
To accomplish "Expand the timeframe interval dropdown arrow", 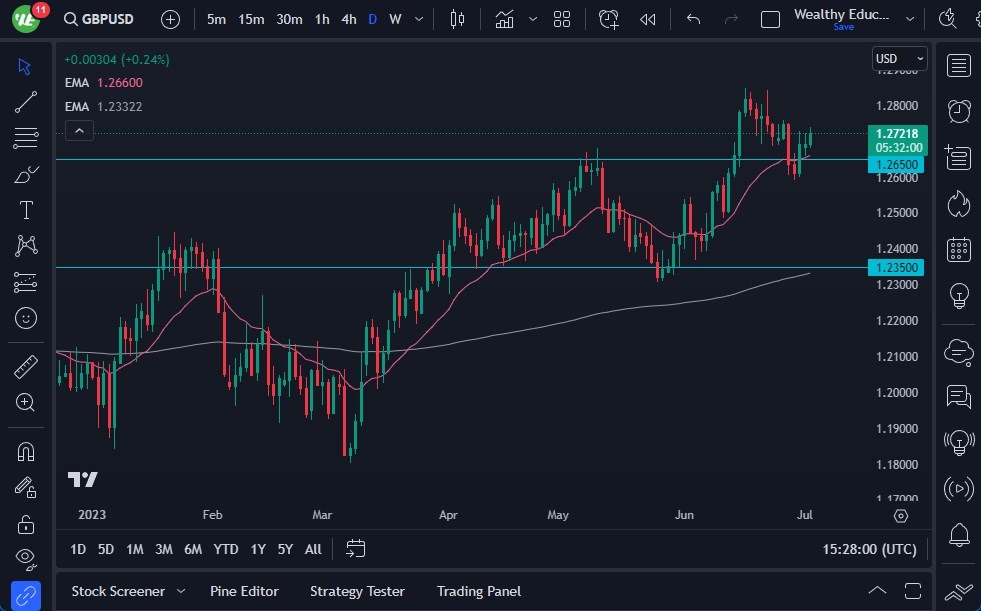I will pyautogui.click(x=418, y=19).
